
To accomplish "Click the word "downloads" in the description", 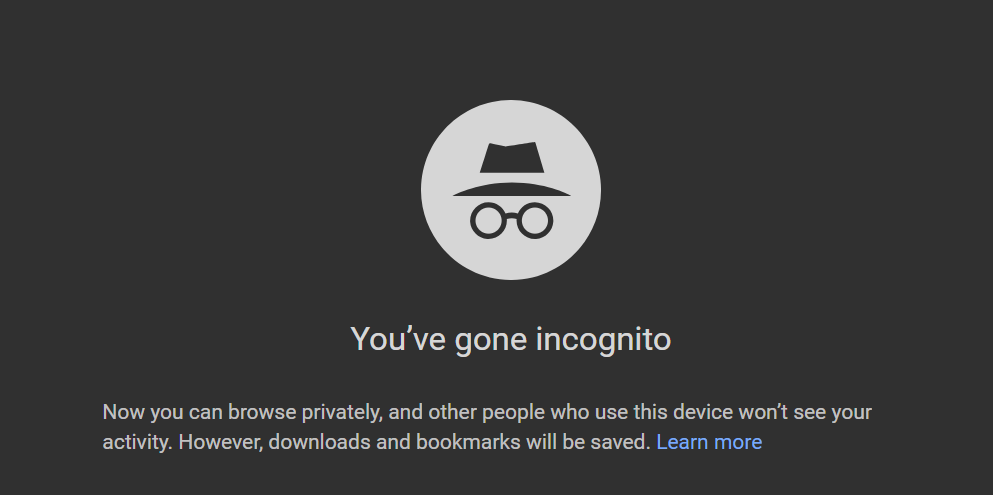I will [x=316, y=442].
